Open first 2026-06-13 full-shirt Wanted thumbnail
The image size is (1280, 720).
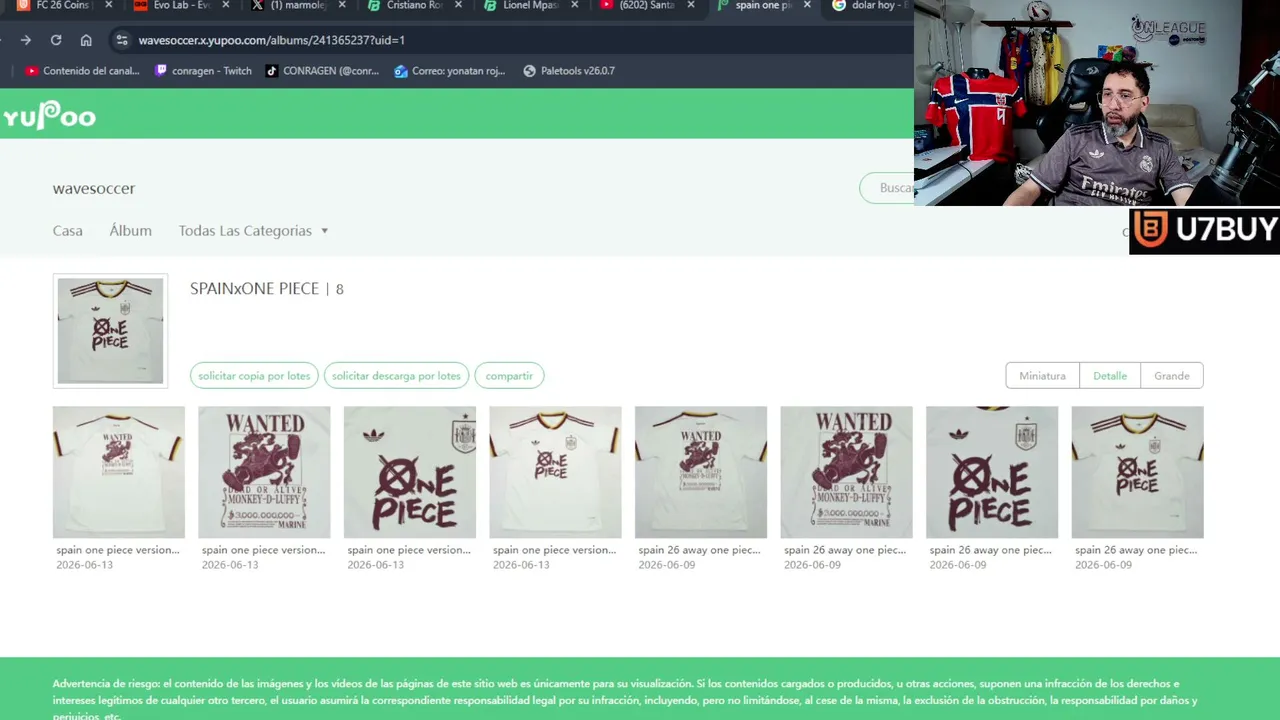(x=119, y=472)
